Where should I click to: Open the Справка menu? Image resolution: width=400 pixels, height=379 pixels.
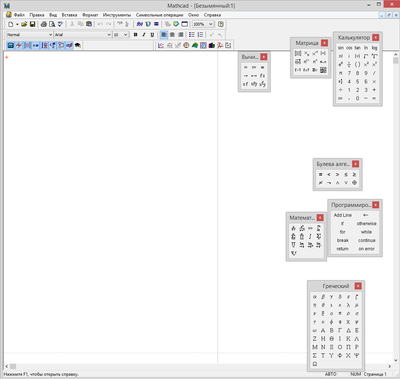(x=212, y=15)
